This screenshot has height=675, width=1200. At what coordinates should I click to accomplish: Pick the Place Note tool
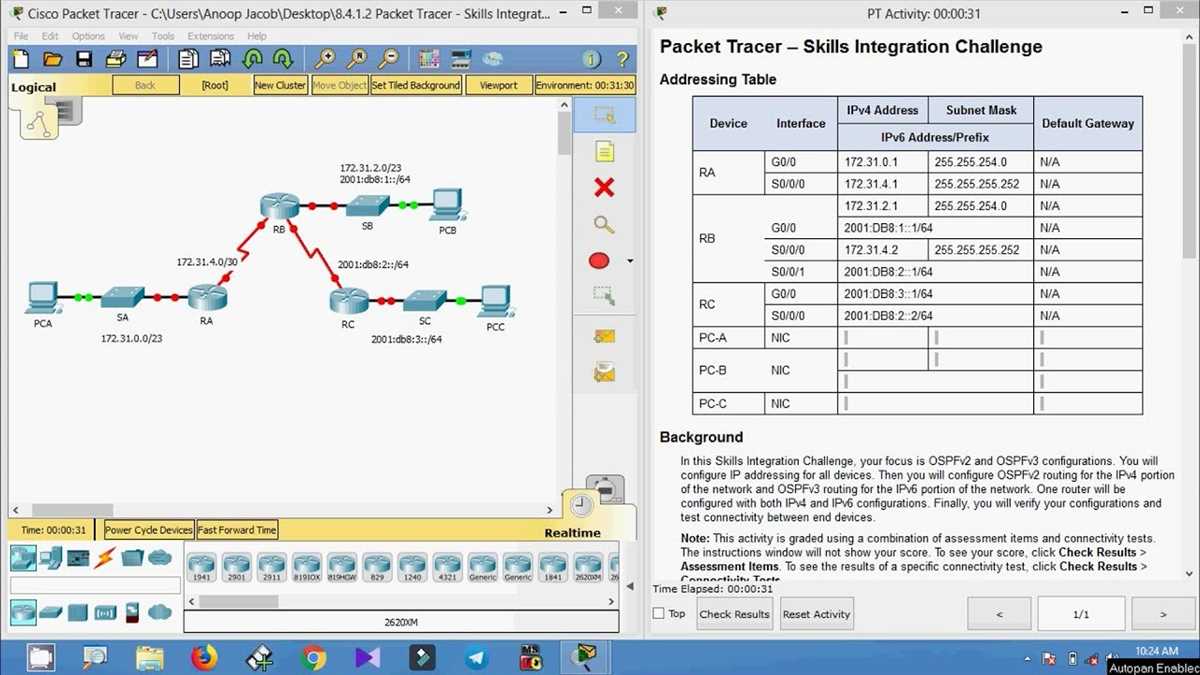(x=603, y=152)
